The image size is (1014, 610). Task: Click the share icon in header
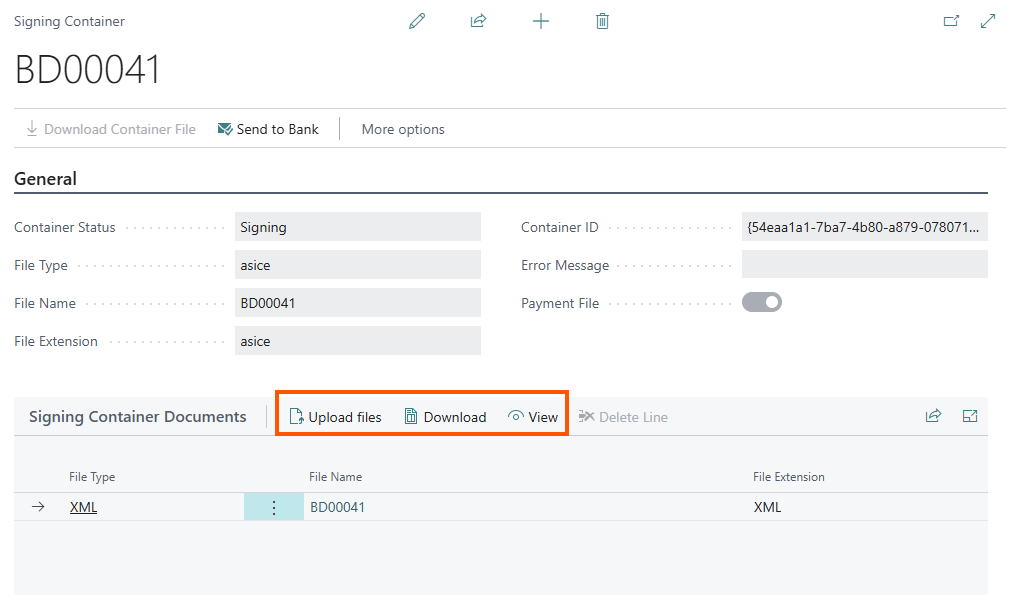[x=478, y=21]
